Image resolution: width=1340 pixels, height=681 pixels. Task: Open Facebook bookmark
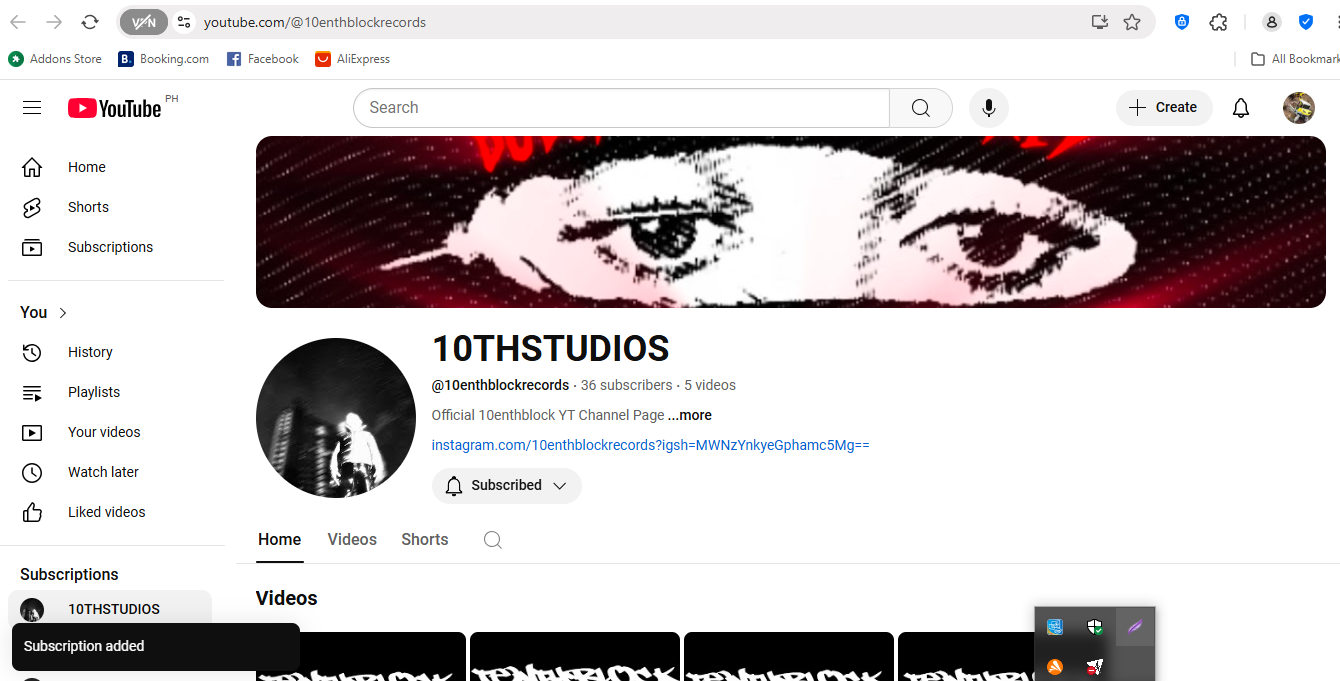[263, 59]
